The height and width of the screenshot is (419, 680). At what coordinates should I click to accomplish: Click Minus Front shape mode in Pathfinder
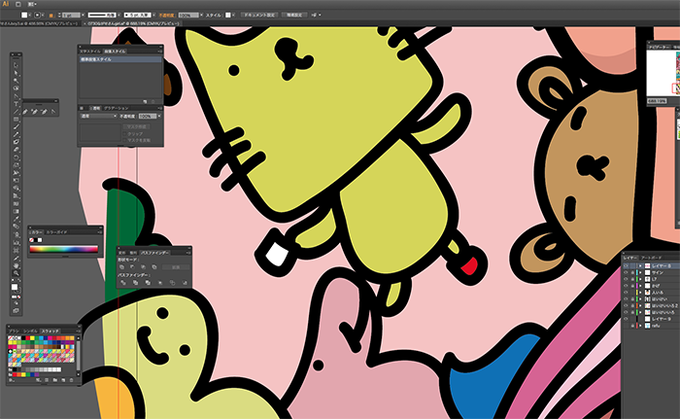[x=132, y=267]
